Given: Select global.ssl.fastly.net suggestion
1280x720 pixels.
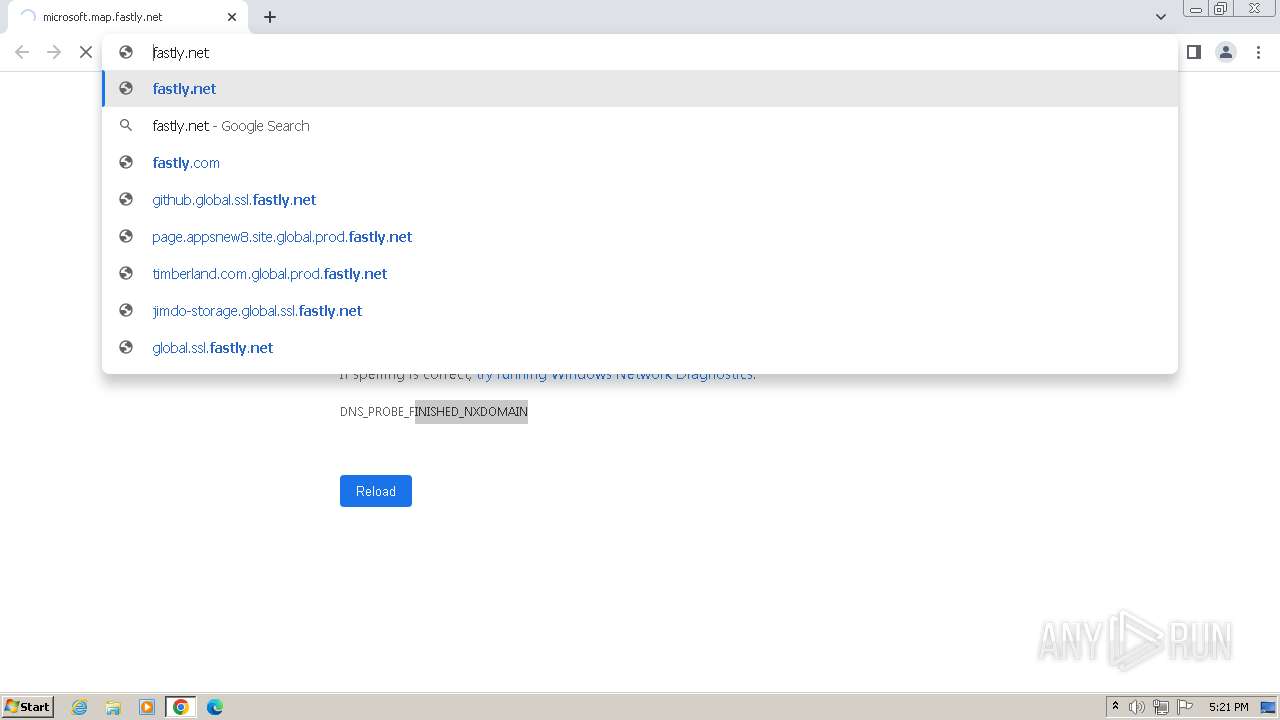Looking at the screenshot, I should click(640, 347).
